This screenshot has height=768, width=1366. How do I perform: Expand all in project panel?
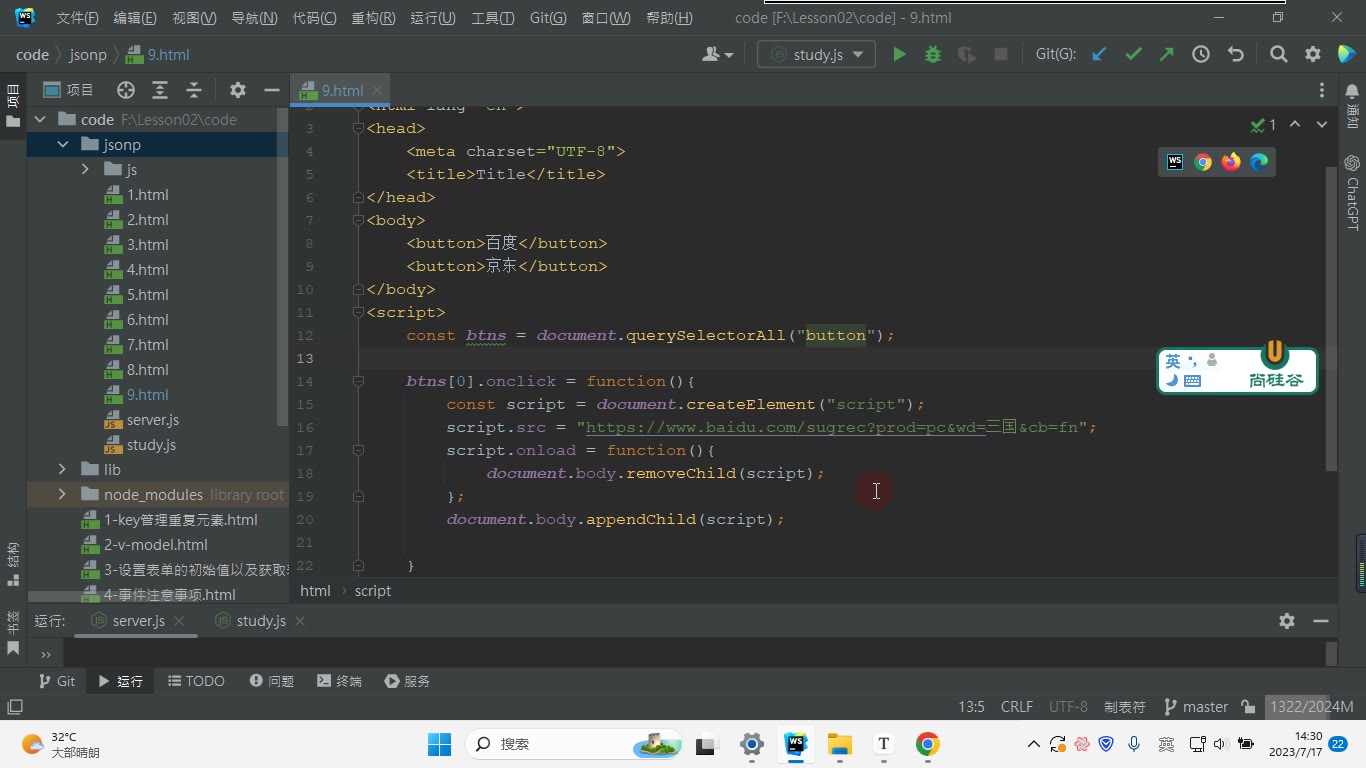(x=160, y=90)
